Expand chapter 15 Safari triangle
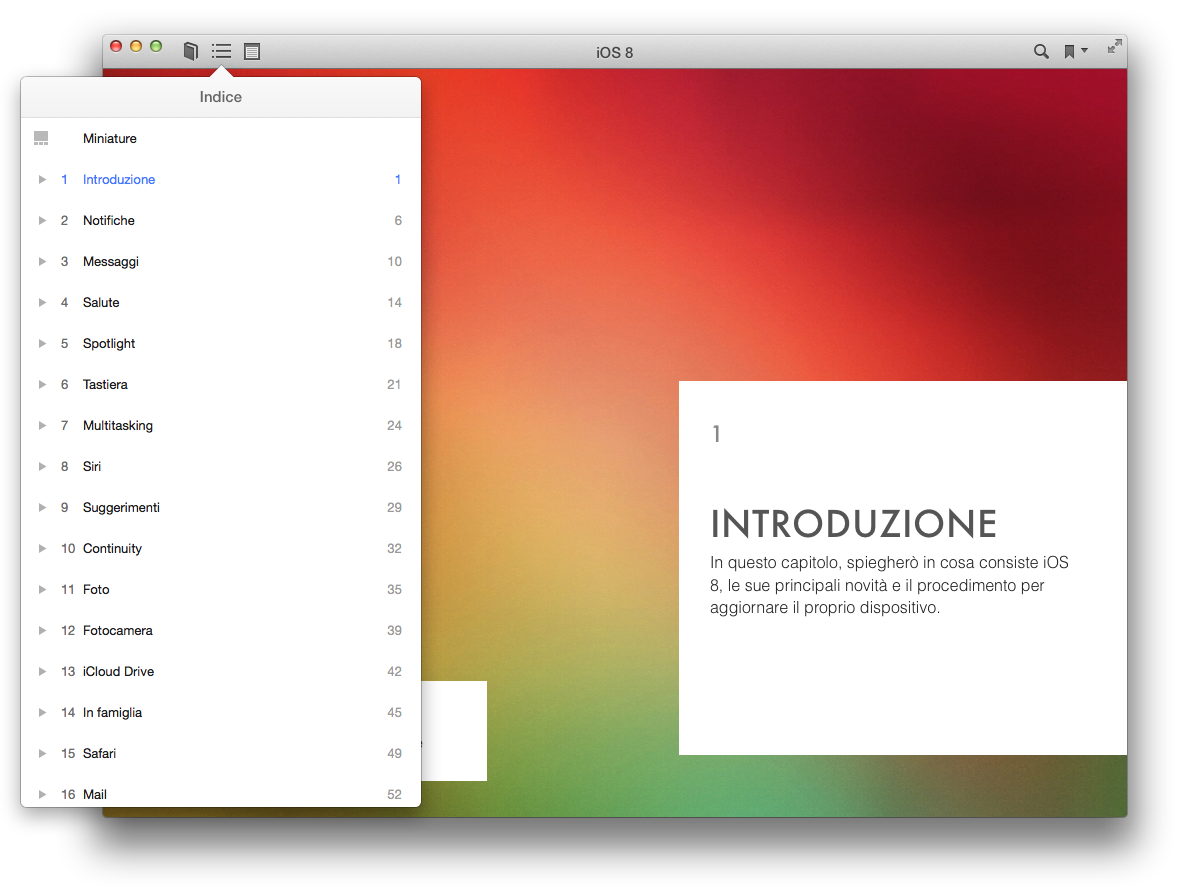The image size is (1184, 896). pos(42,753)
